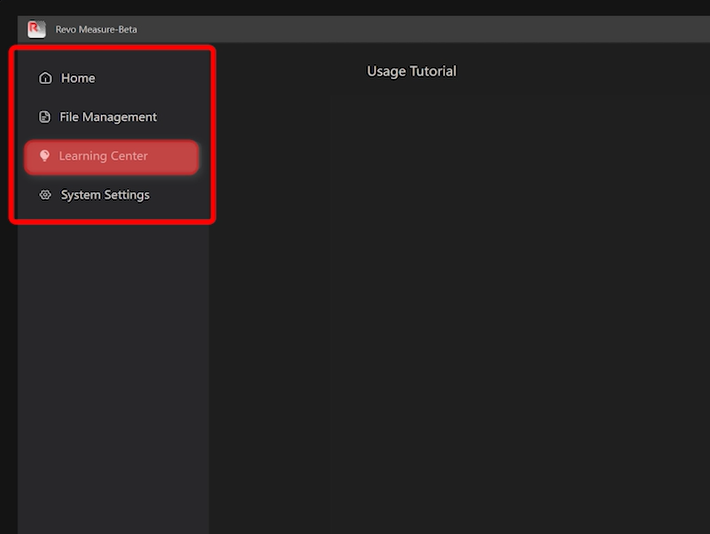Select the highlighted Learning Center item
The width and height of the screenshot is (710, 534).
(111, 156)
